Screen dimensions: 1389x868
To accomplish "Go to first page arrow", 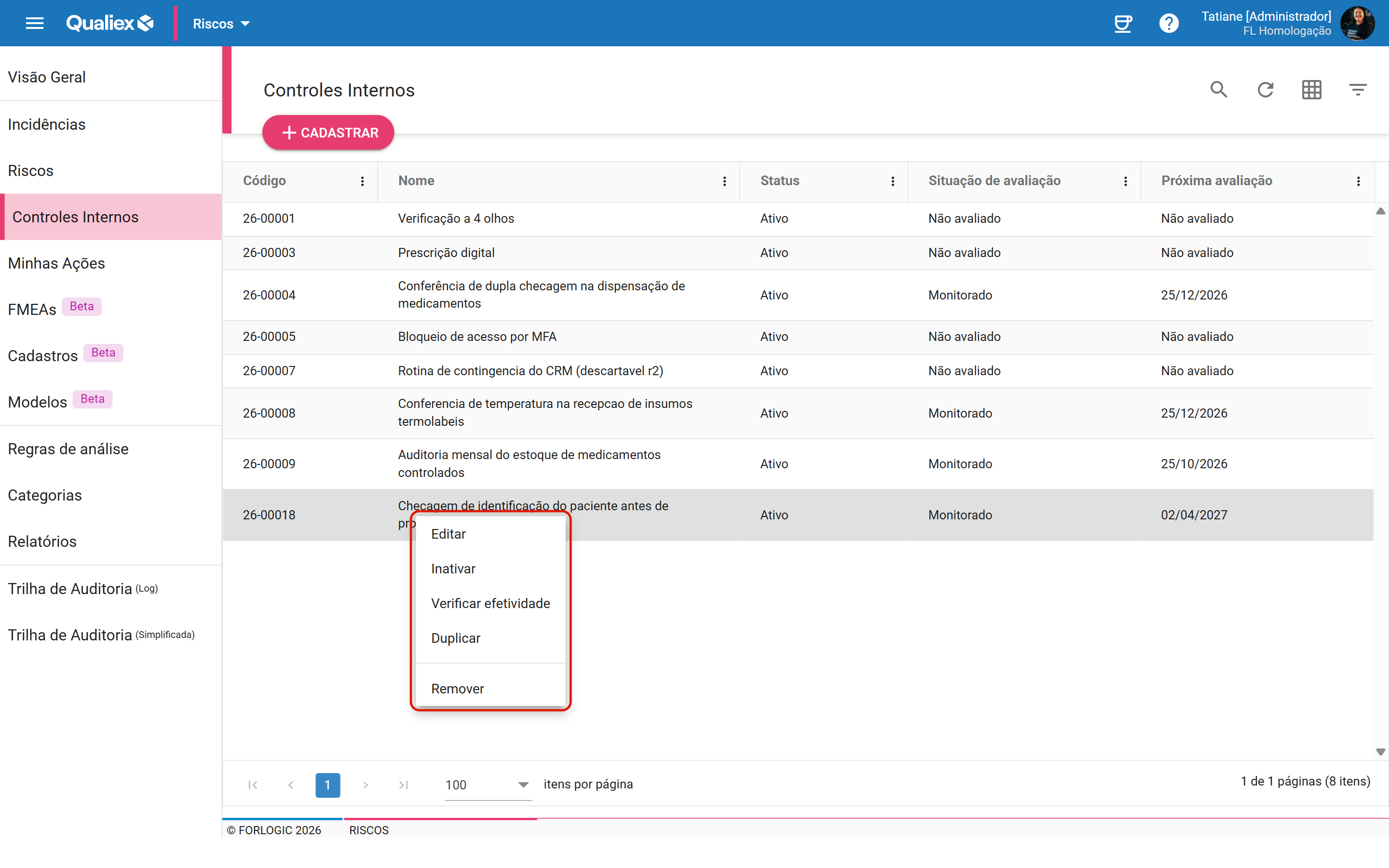I will pyautogui.click(x=253, y=785).
